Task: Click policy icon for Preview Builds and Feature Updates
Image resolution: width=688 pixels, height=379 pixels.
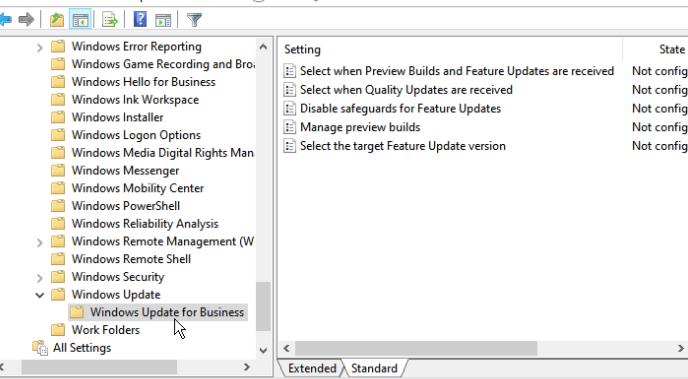Action: click(290, 71)
